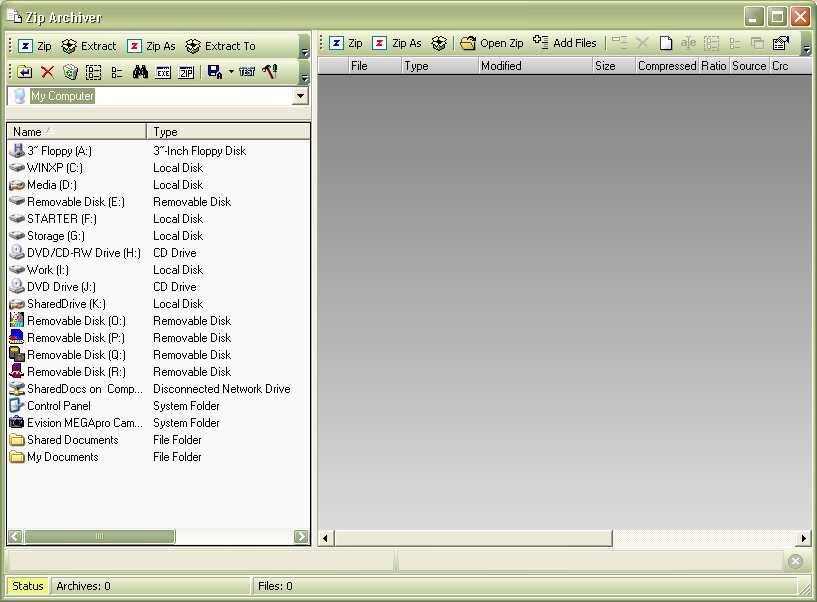Click the greyed checklist icon in the right toolbar
Image resolution: width=817 pixels, height=602 pixels.
point(735,43)
